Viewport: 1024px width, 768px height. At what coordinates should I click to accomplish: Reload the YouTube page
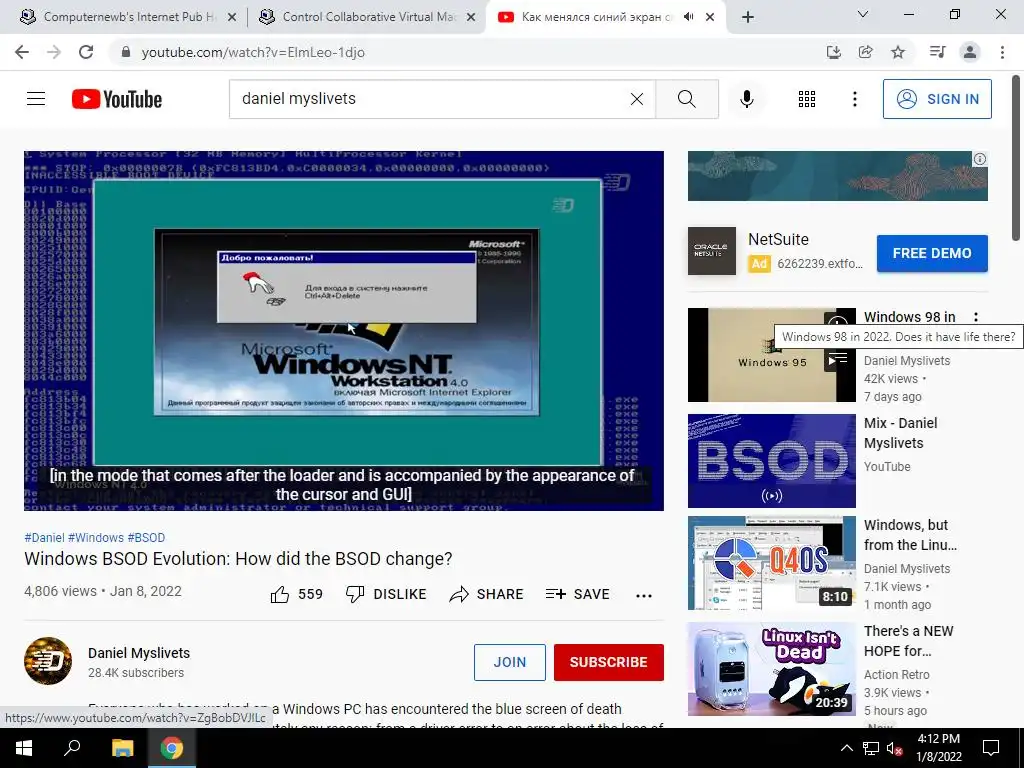tap(86, 52)
